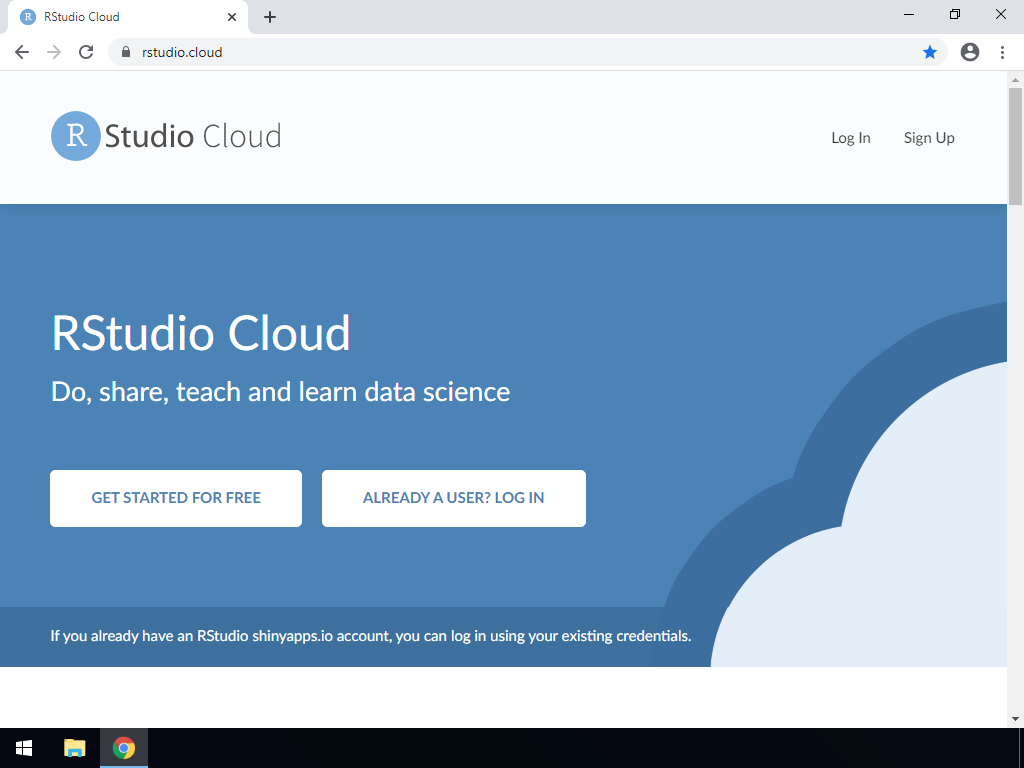
Task: Click the RStudio Cloud logo
Action: point(164,136)
